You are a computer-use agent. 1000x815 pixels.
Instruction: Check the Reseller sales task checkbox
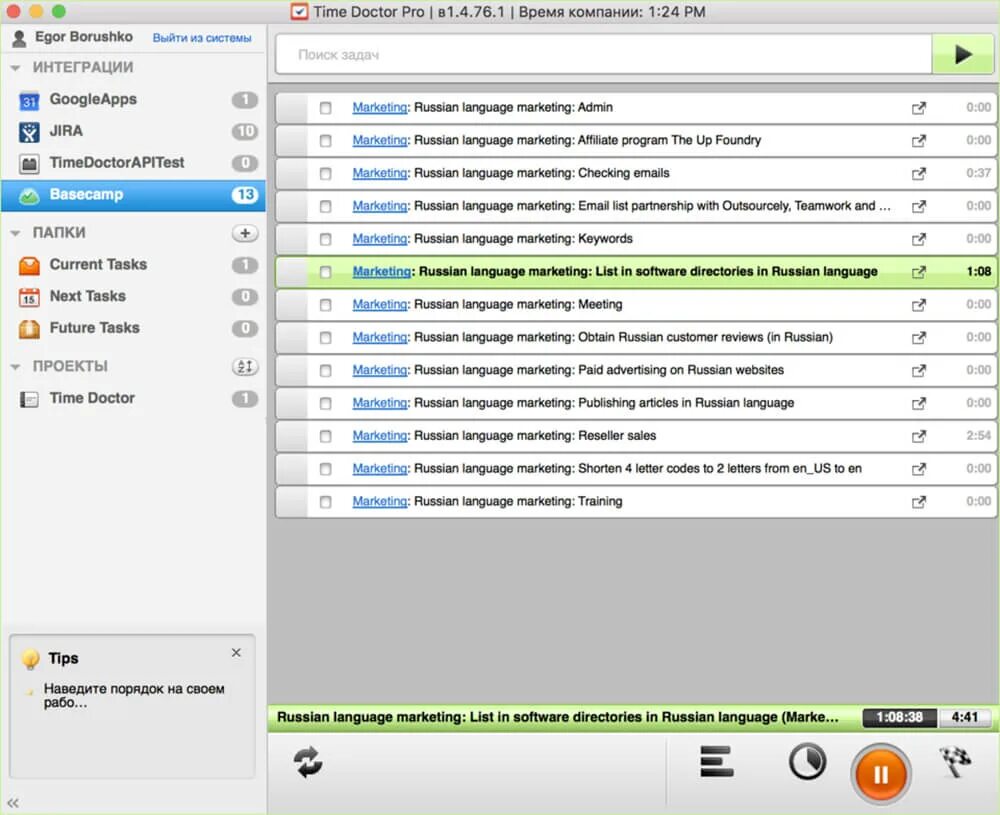(x=325, y=436)
